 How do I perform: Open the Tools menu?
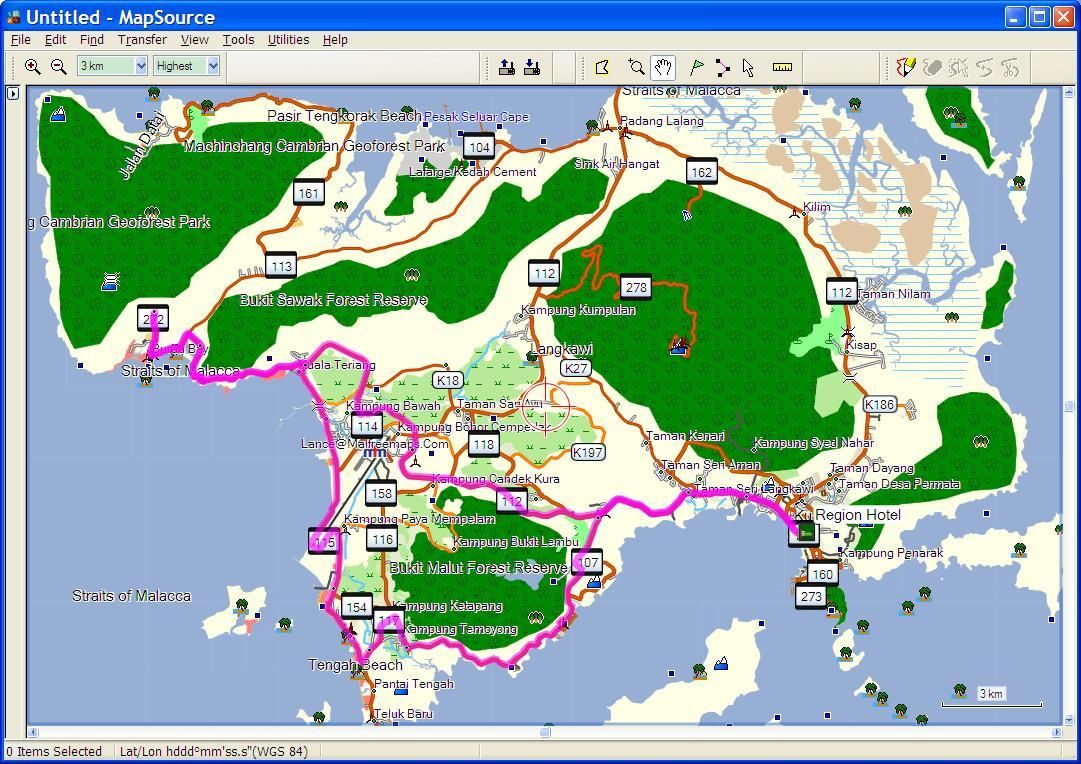[238, 39]
